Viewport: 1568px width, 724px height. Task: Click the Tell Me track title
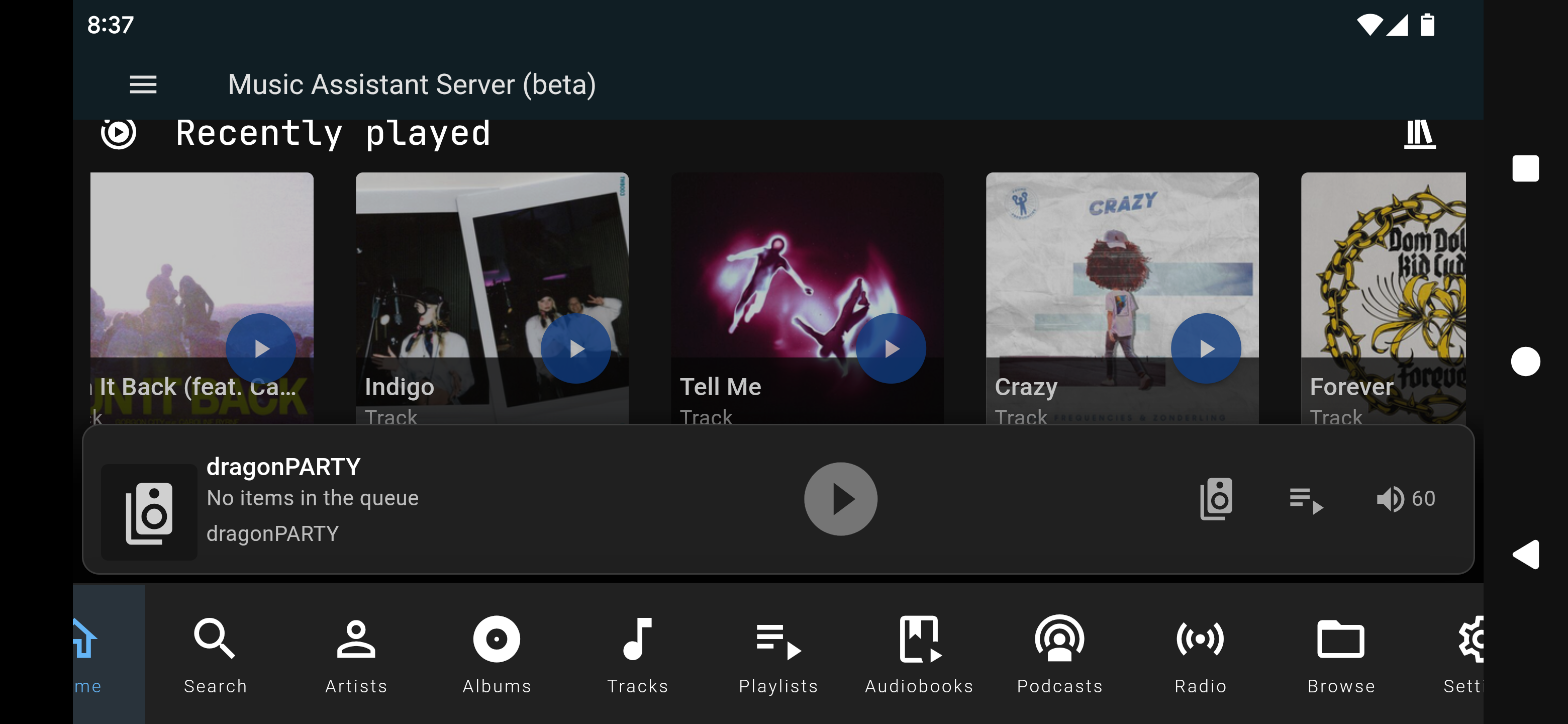[720, 387]
